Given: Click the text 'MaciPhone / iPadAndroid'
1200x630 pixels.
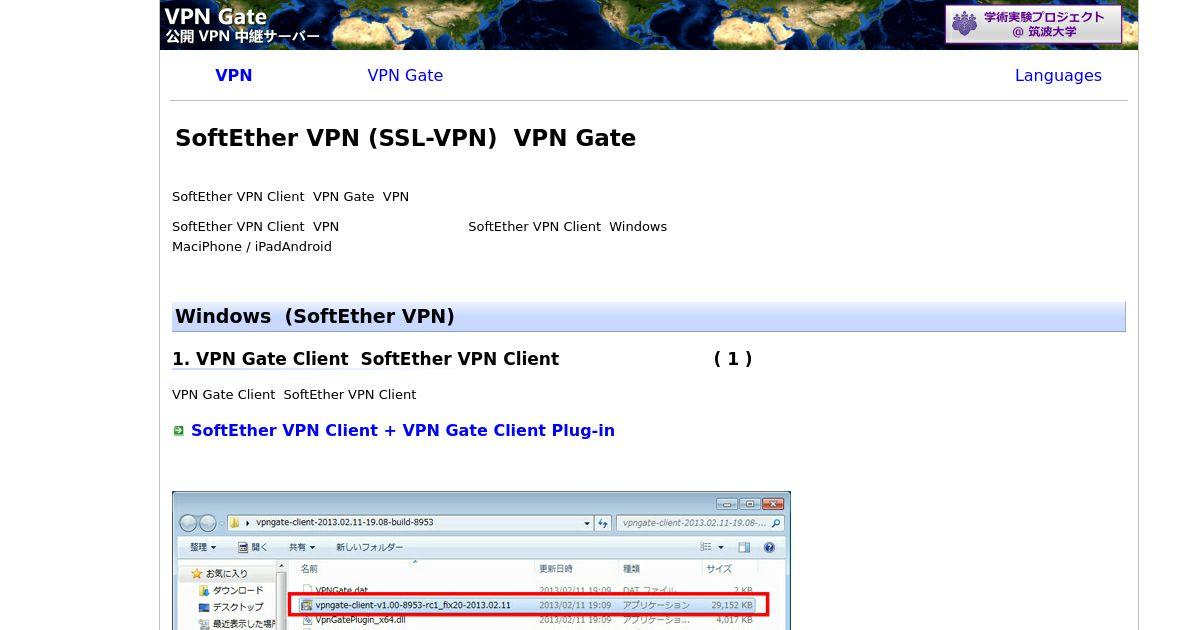Looking at the screenshot, I should click(252, 247).
